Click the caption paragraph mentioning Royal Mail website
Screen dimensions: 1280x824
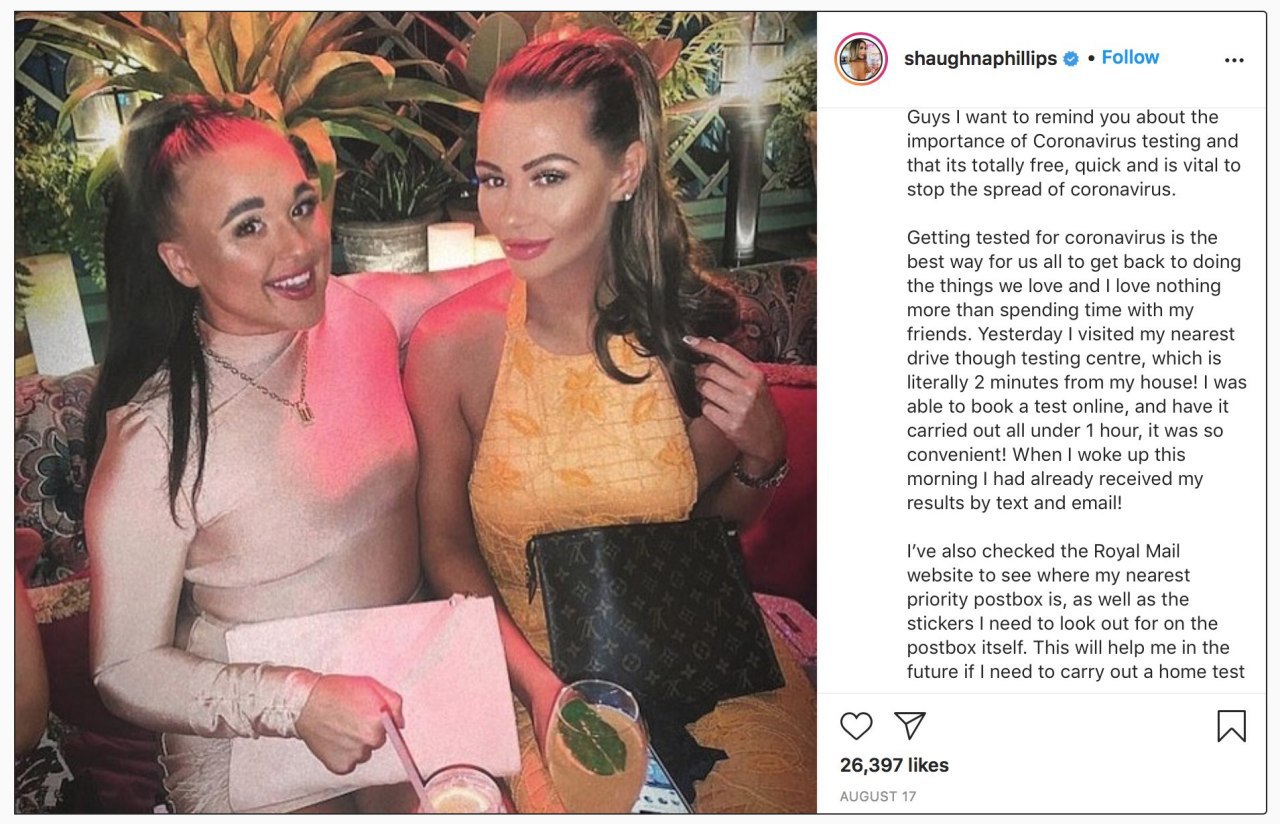coord(1075,611)
